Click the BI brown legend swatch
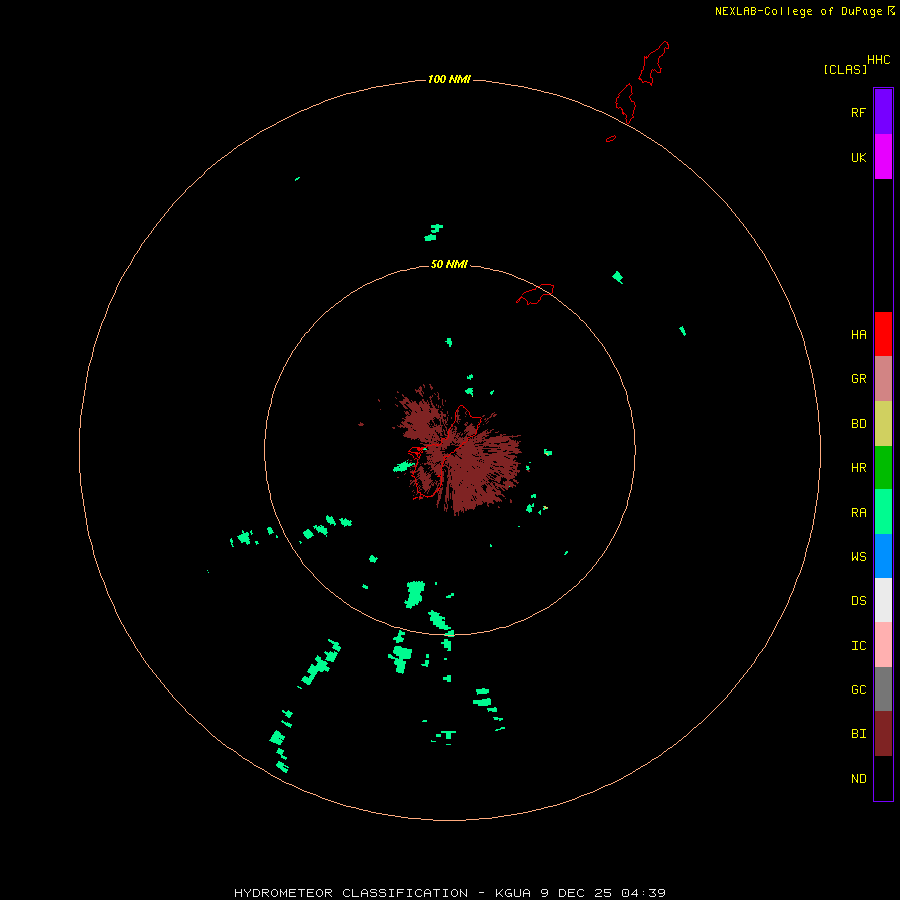Image resolution: width=900 pixels, height=900 pixels. [x=883, y=734]
